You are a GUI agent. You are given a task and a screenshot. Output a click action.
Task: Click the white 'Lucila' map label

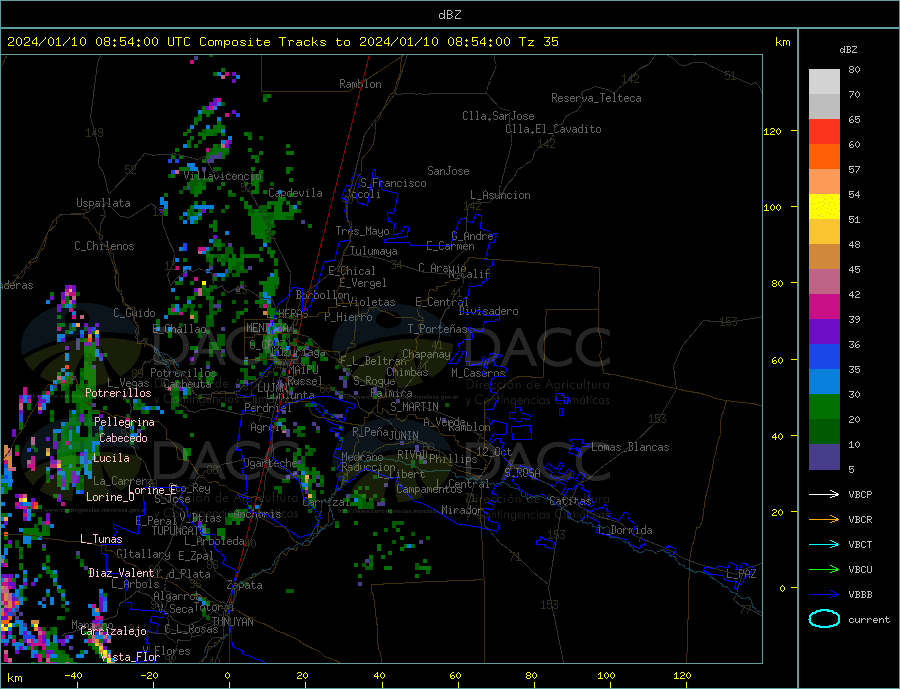(x=111, y=458)
